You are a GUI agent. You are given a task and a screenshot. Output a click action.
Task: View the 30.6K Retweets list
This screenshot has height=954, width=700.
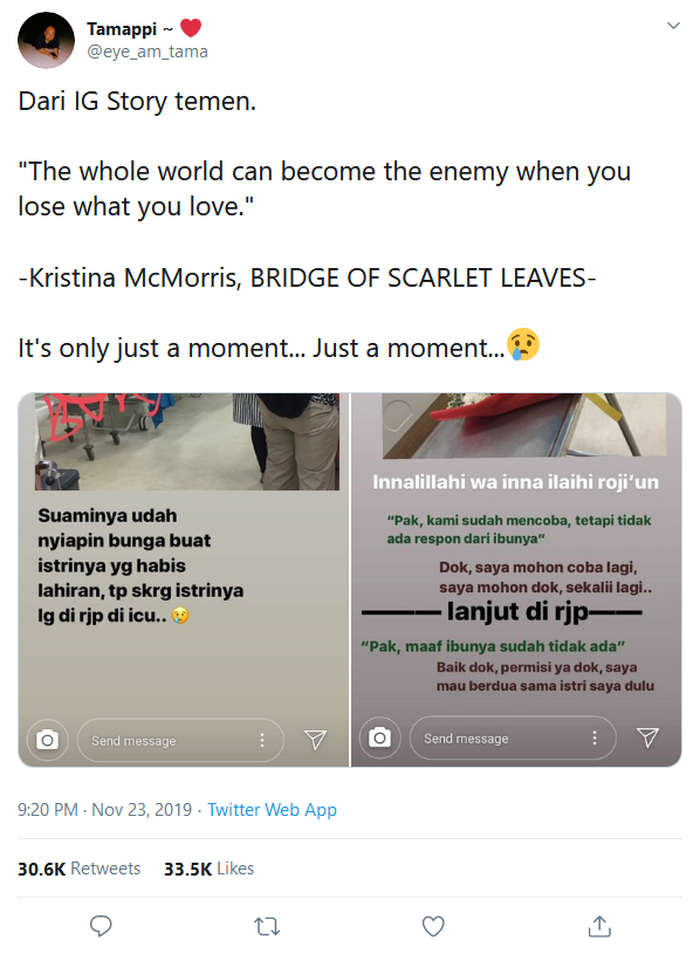(79, 868)
